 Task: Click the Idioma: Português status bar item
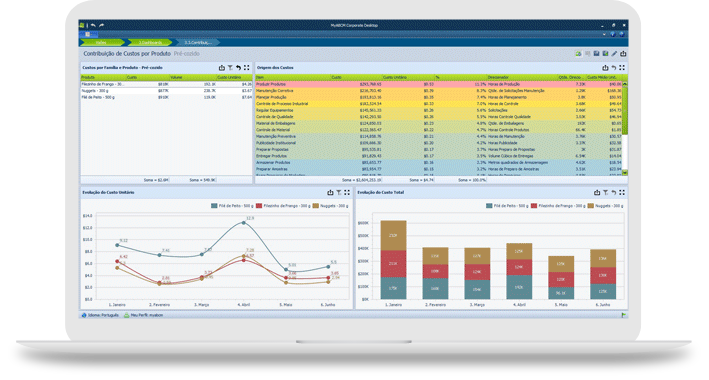100,315
